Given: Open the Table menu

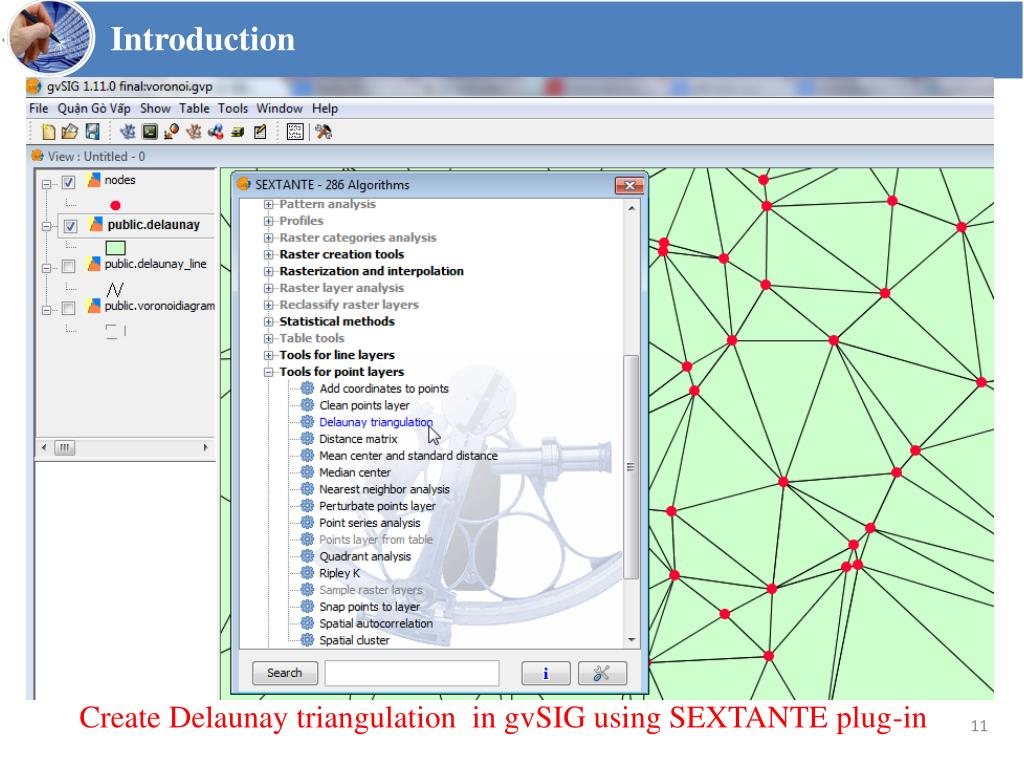Looking at the screenshot, I should (x=195, y=108).
